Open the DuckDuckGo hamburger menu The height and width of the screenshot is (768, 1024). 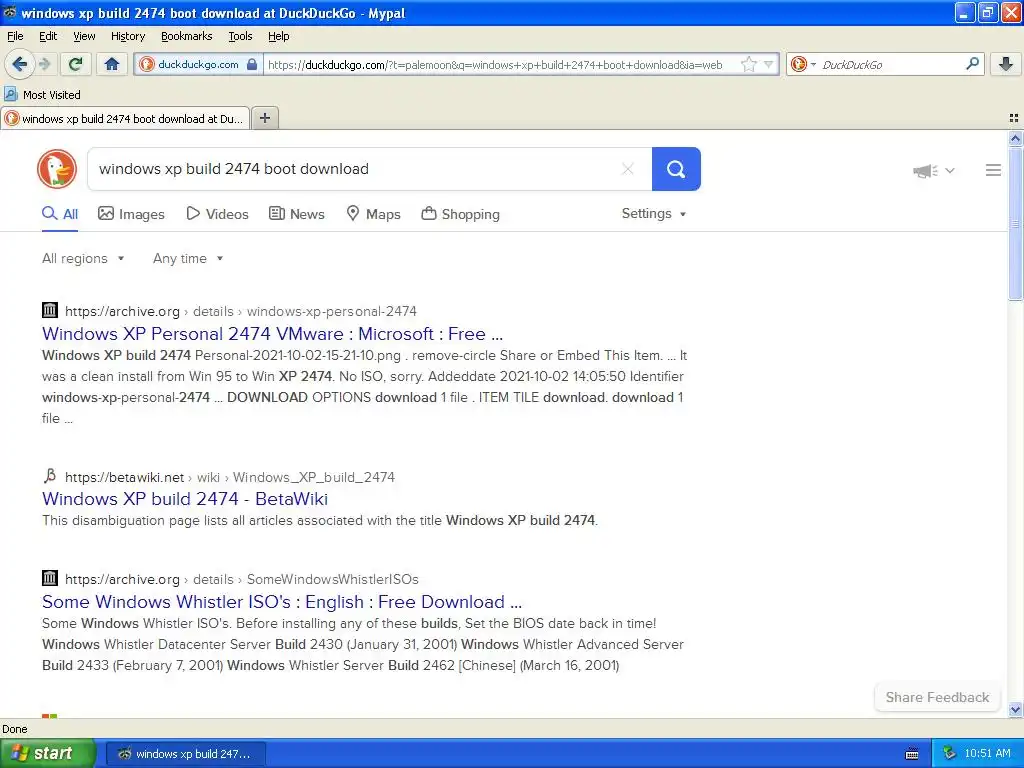click(x=993, y=170)
